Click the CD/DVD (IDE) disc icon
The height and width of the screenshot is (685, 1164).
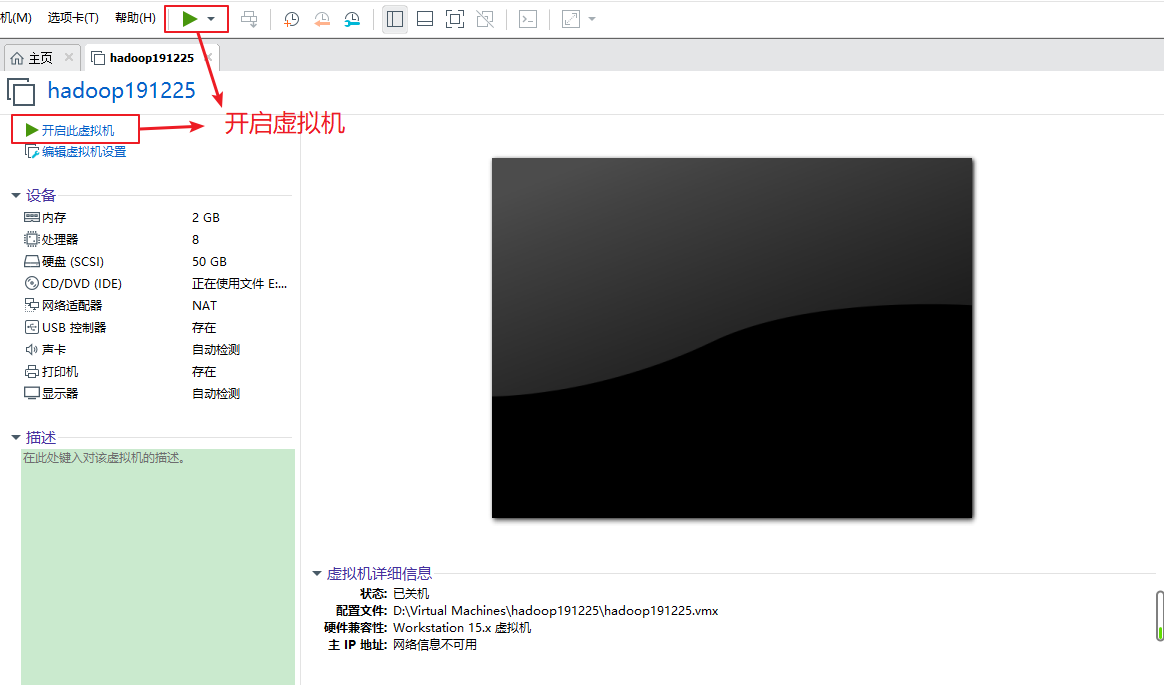(31, 283)
